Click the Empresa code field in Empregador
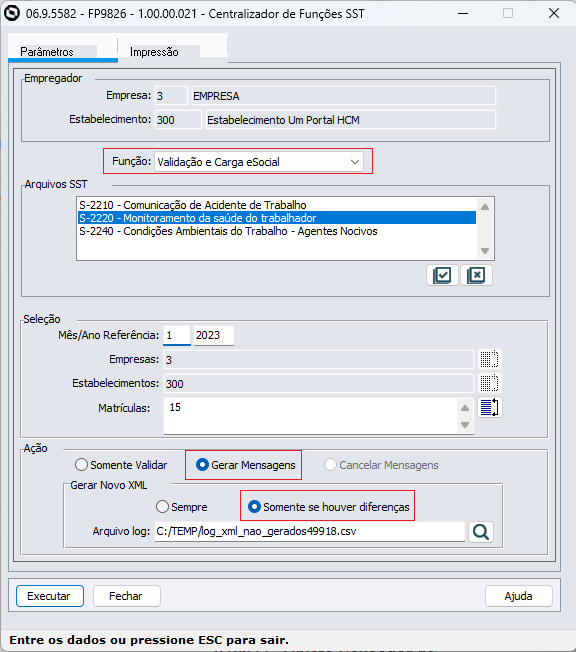The width and height of the screenshot is (576, 652). (x=171, y=96)
